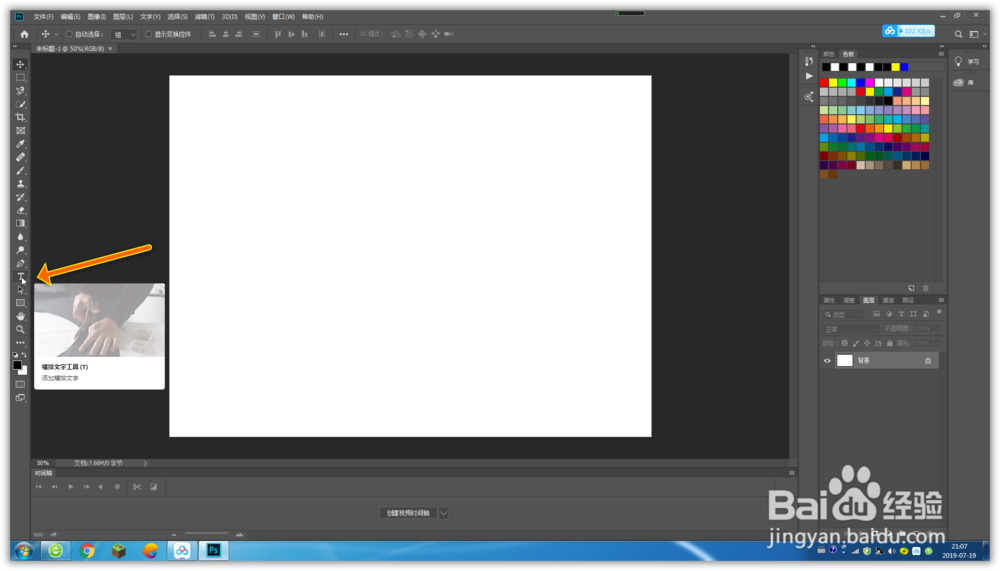Select the Zoom tool in the toolbox
Screen dimensions: 1000x571
point(20,330)
